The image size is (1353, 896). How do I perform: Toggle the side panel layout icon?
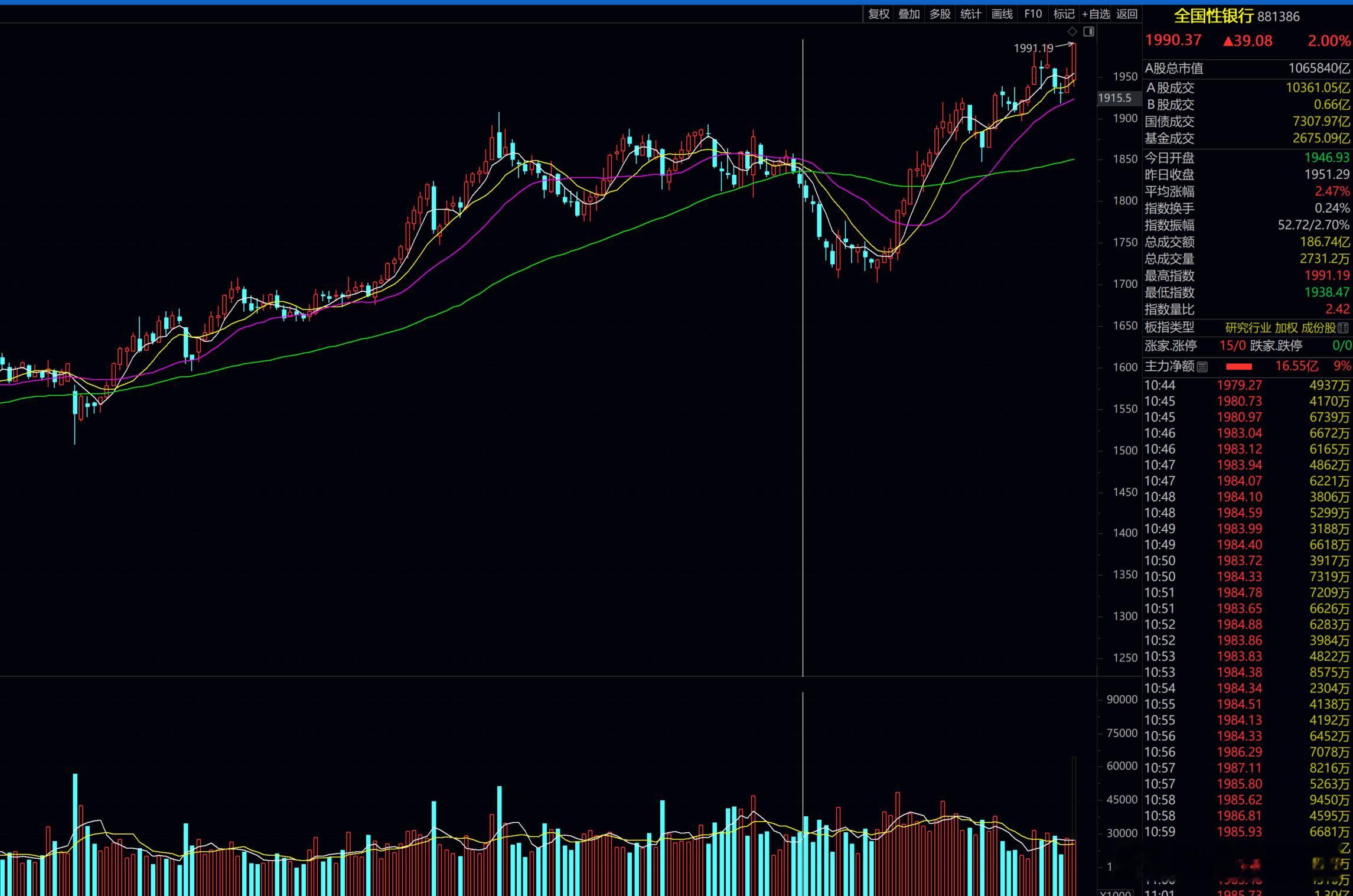click(1089, 31)
